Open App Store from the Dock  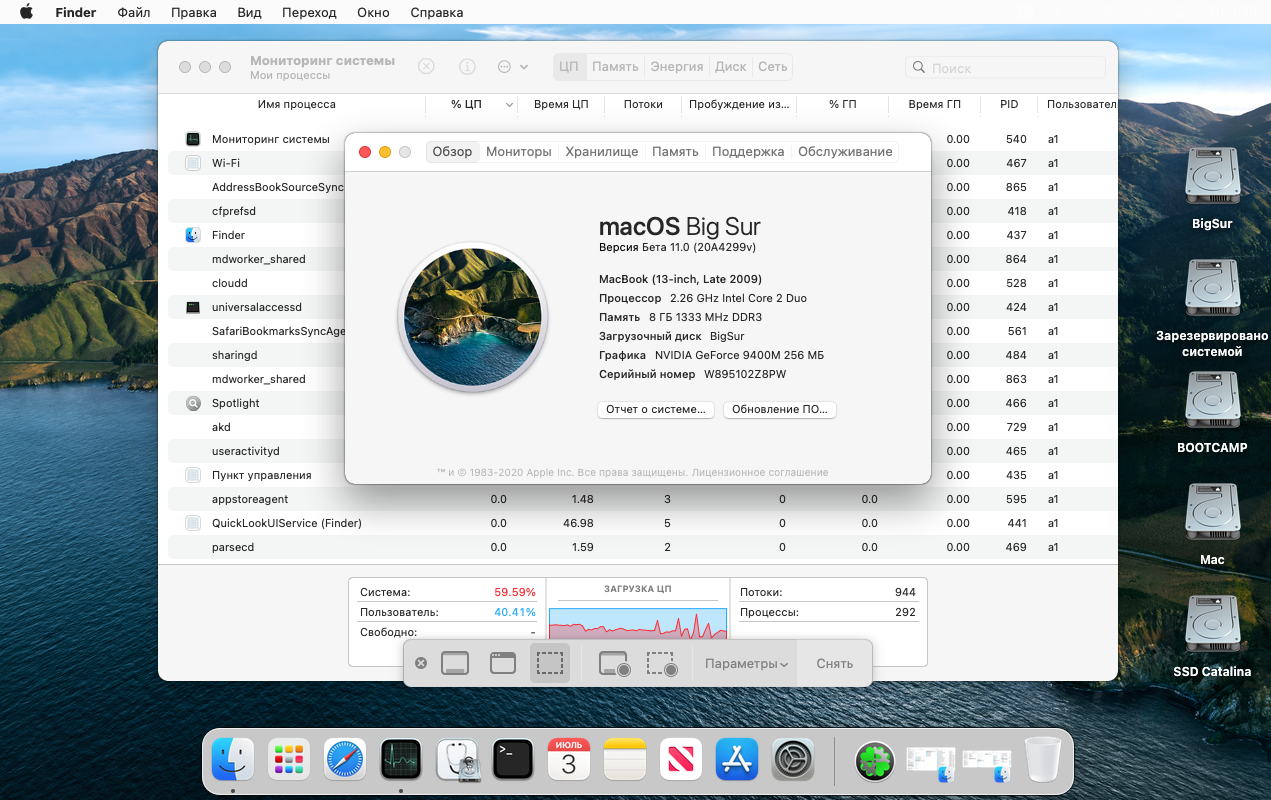click(x=737, y=761)
